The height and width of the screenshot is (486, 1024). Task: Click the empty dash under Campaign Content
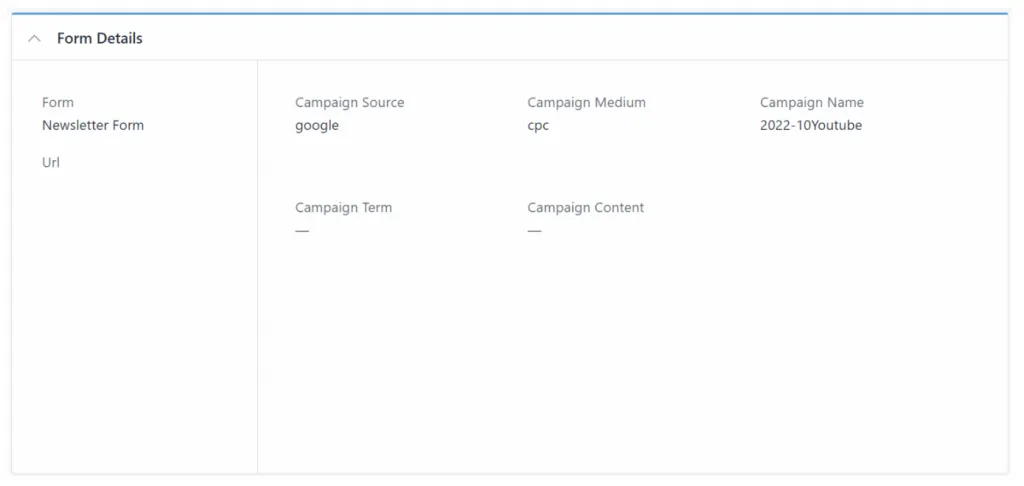pyautogui.click(x=534, y=231)
